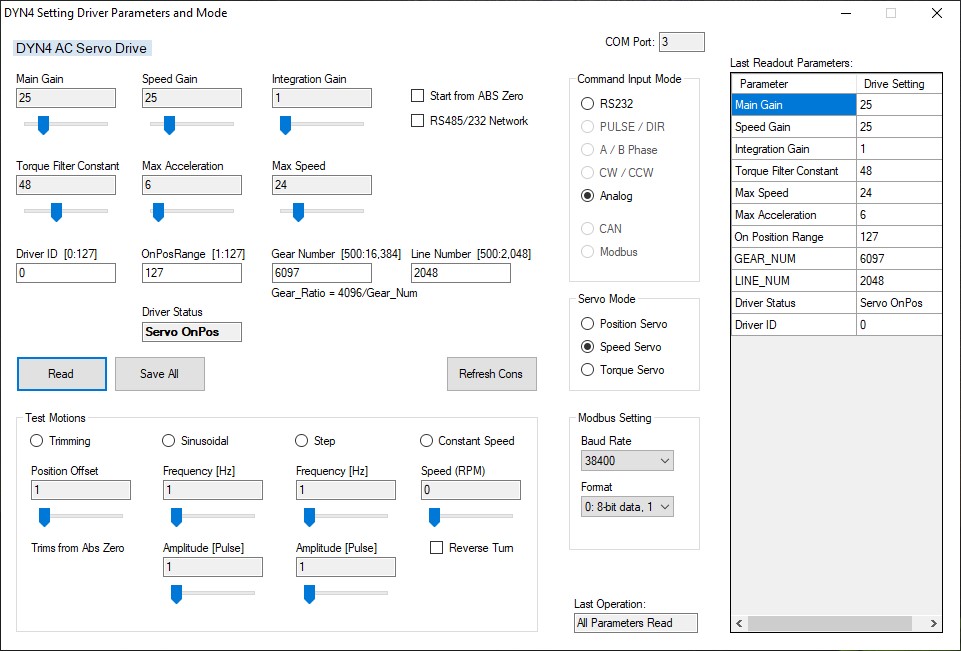Select the Trimming test motion
961x651 pixels.
[60, 441]
